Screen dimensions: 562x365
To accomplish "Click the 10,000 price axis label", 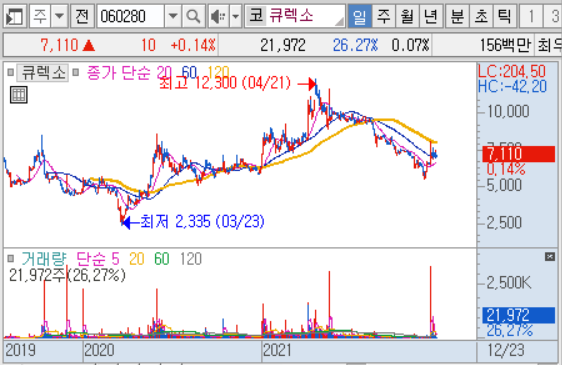I will coord(508,112).
